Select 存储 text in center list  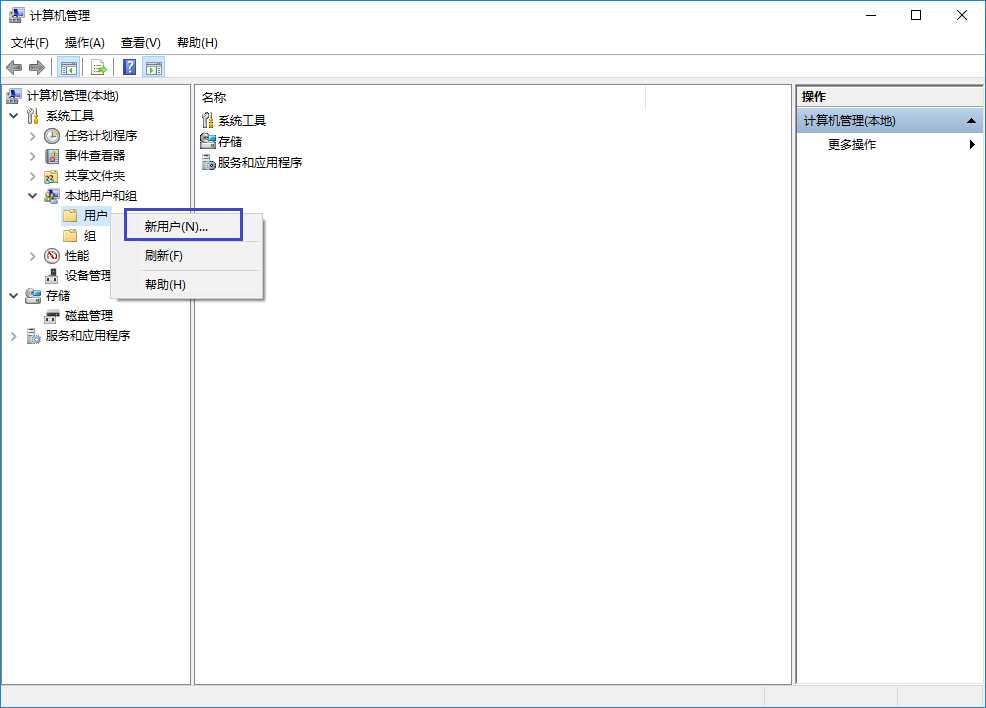[230, 141]
